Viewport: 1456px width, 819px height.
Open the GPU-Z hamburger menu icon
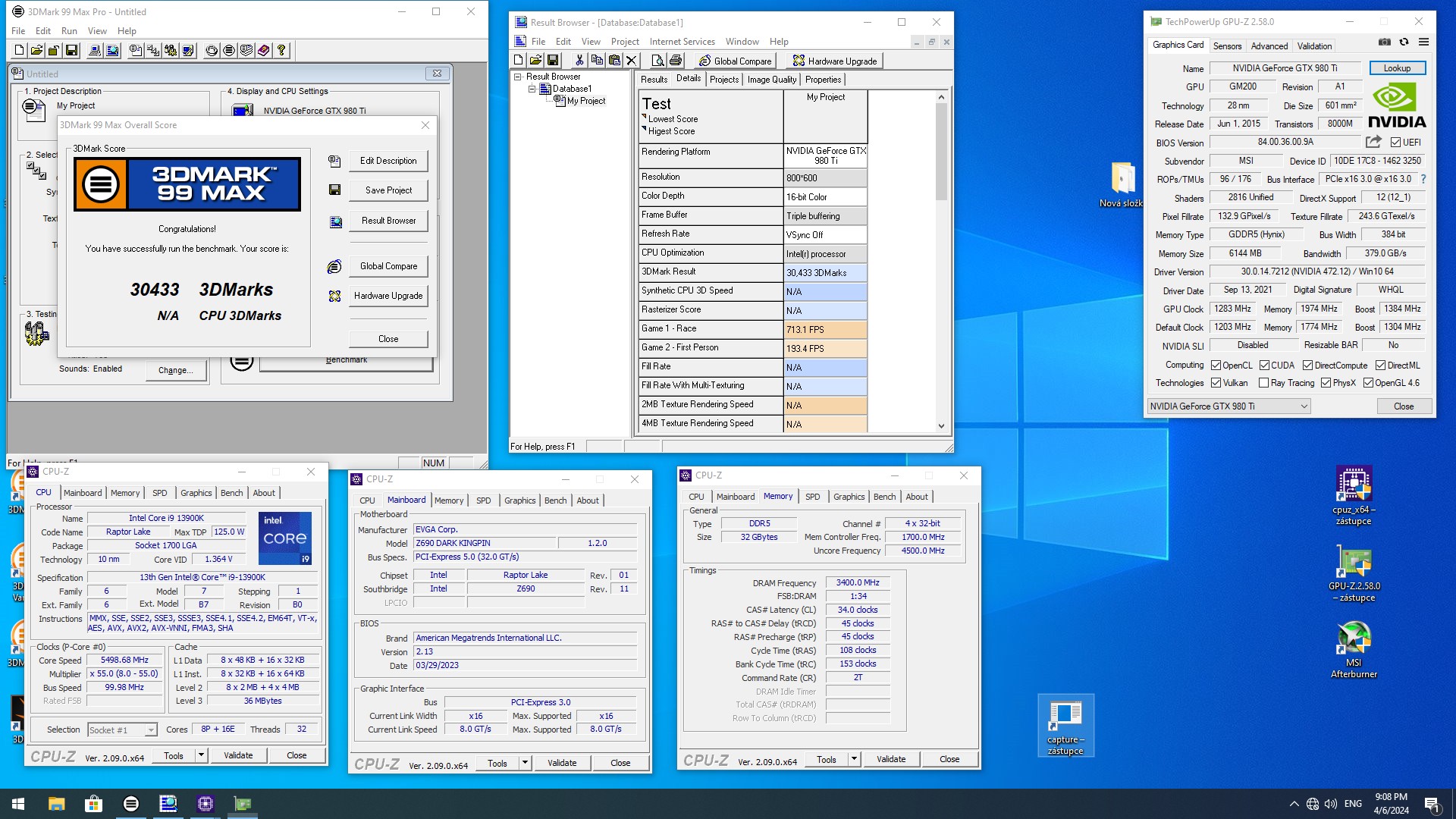tap(1423, 42)
